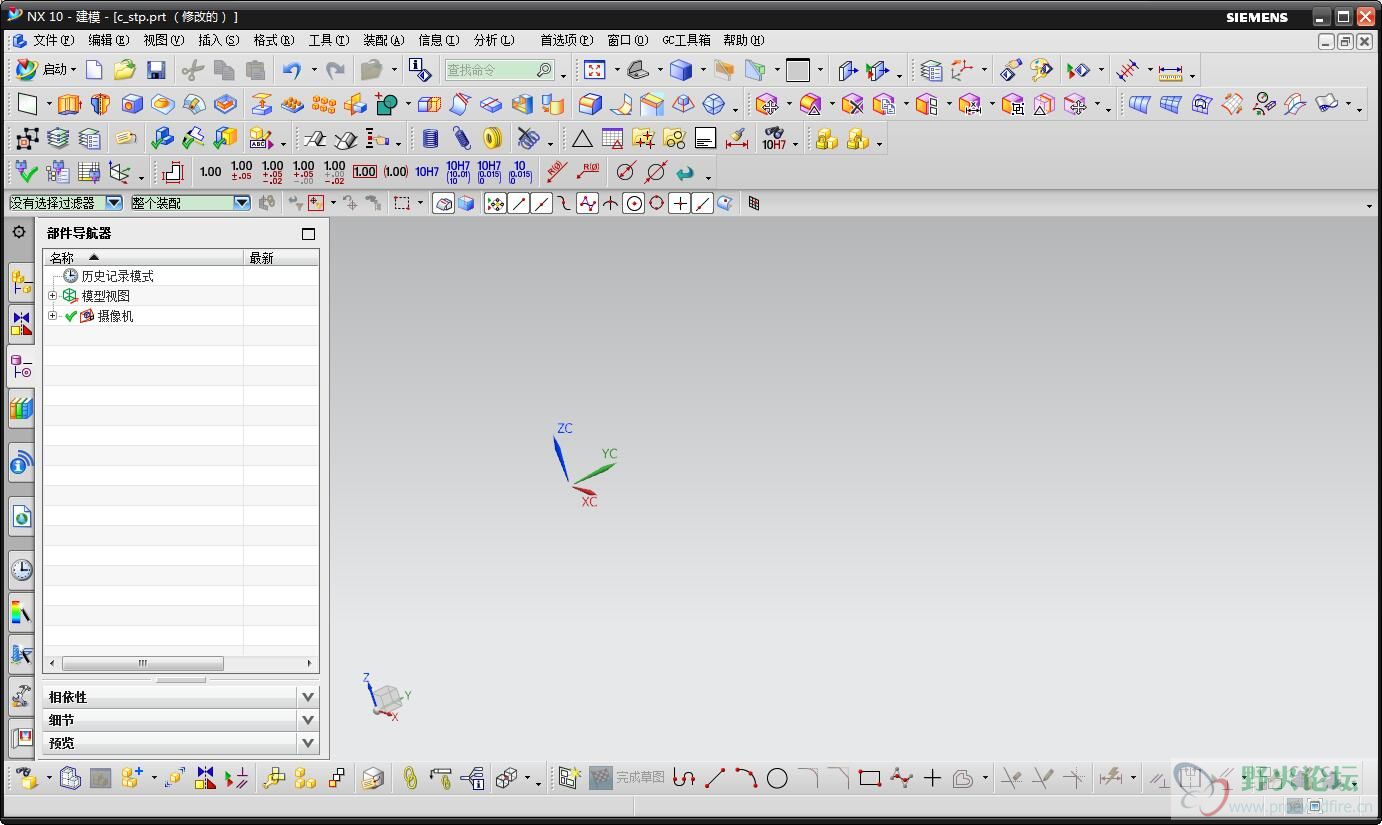
Task: Open the 插入 menu
Action: 218,41
